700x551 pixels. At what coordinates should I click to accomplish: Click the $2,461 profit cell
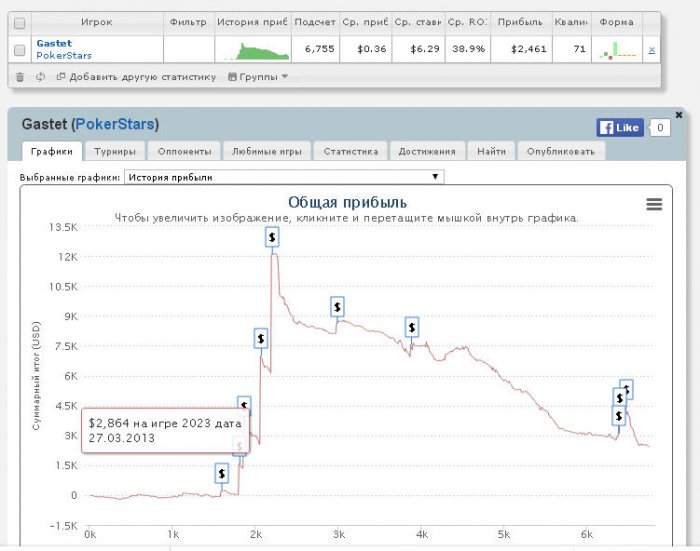click(x=521, y=49)
